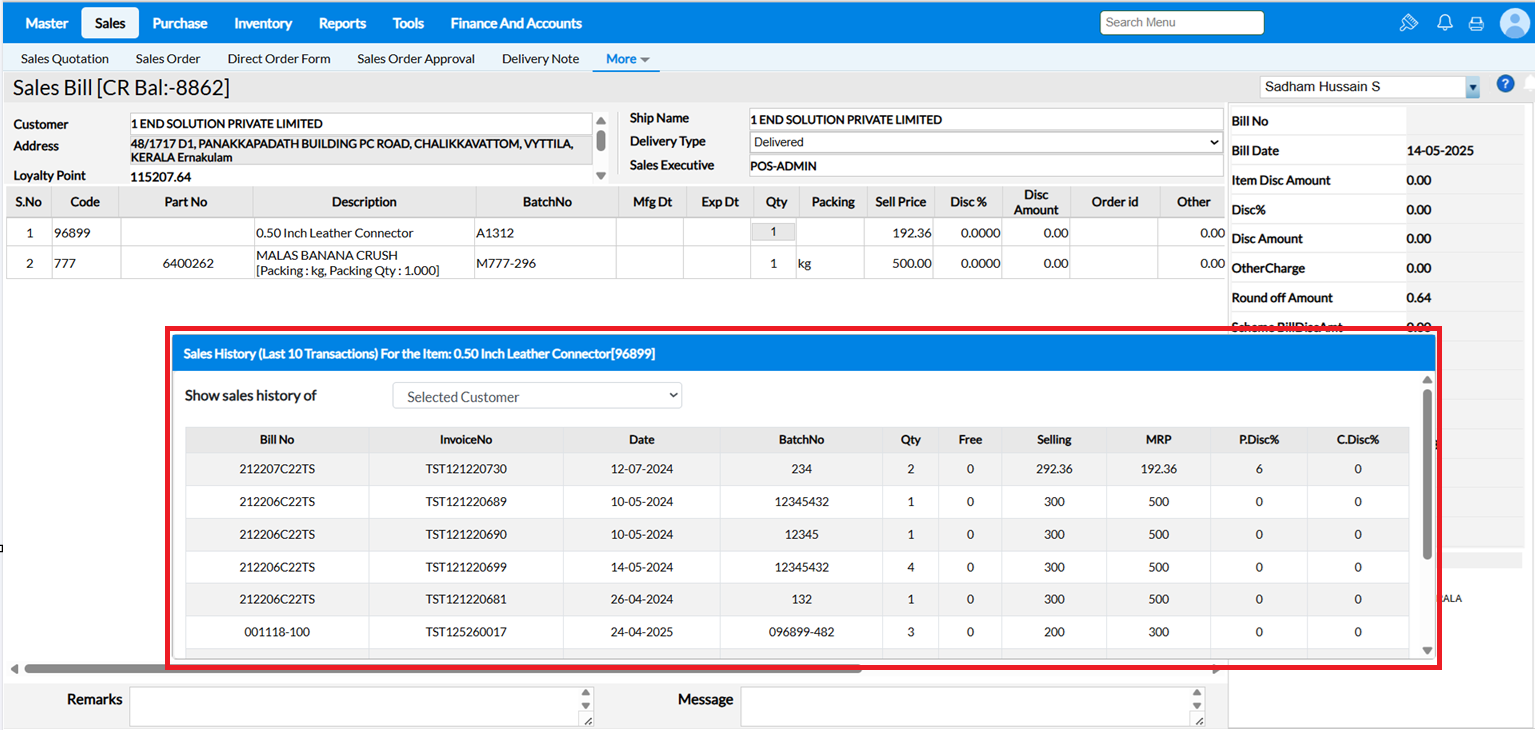Viewport: 1535px width, 730px height.
Task: Open the blue help question mark icon
Action: (x=1505, y=84)
